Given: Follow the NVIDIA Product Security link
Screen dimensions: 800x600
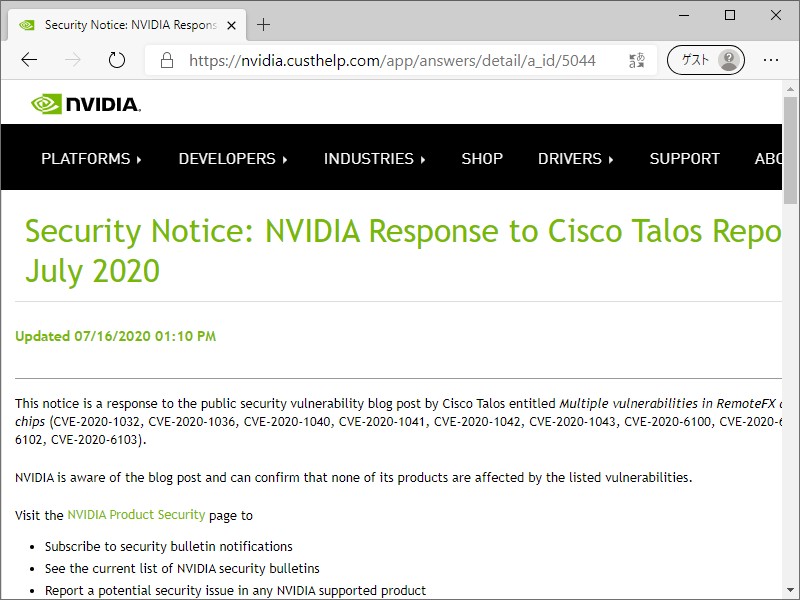Looking at the screenshot, I should (x=136, y=515).
